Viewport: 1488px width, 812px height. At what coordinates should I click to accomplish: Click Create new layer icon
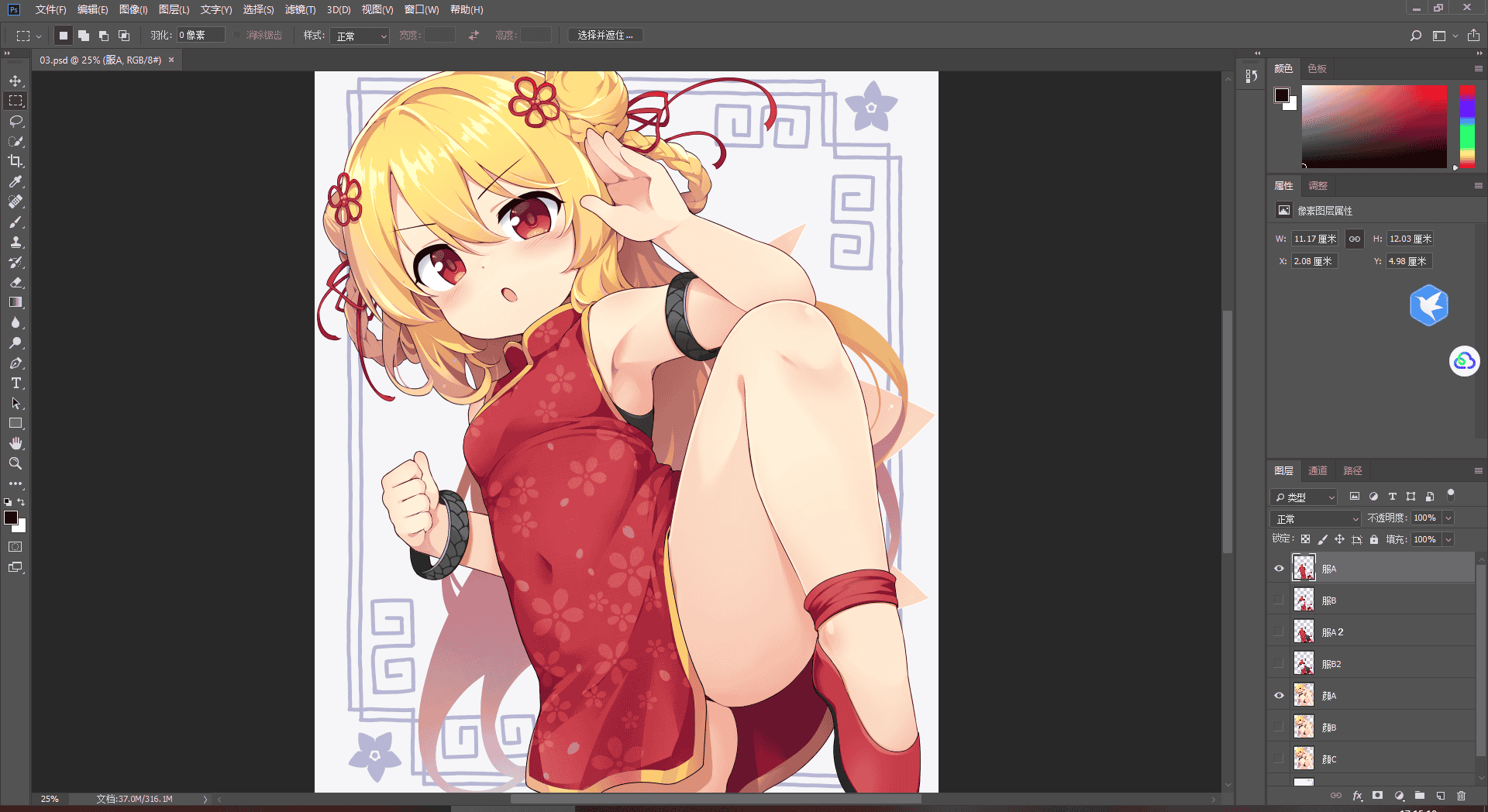[1440, 796]
